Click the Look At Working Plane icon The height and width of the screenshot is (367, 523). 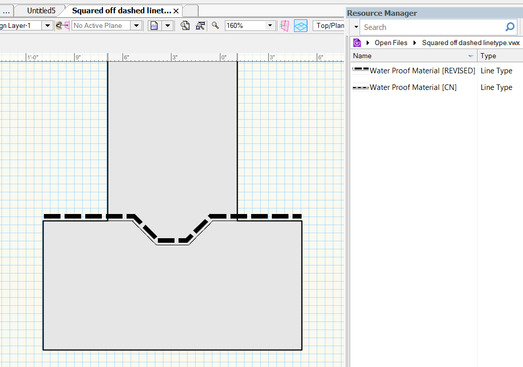(x=62, y=25)
